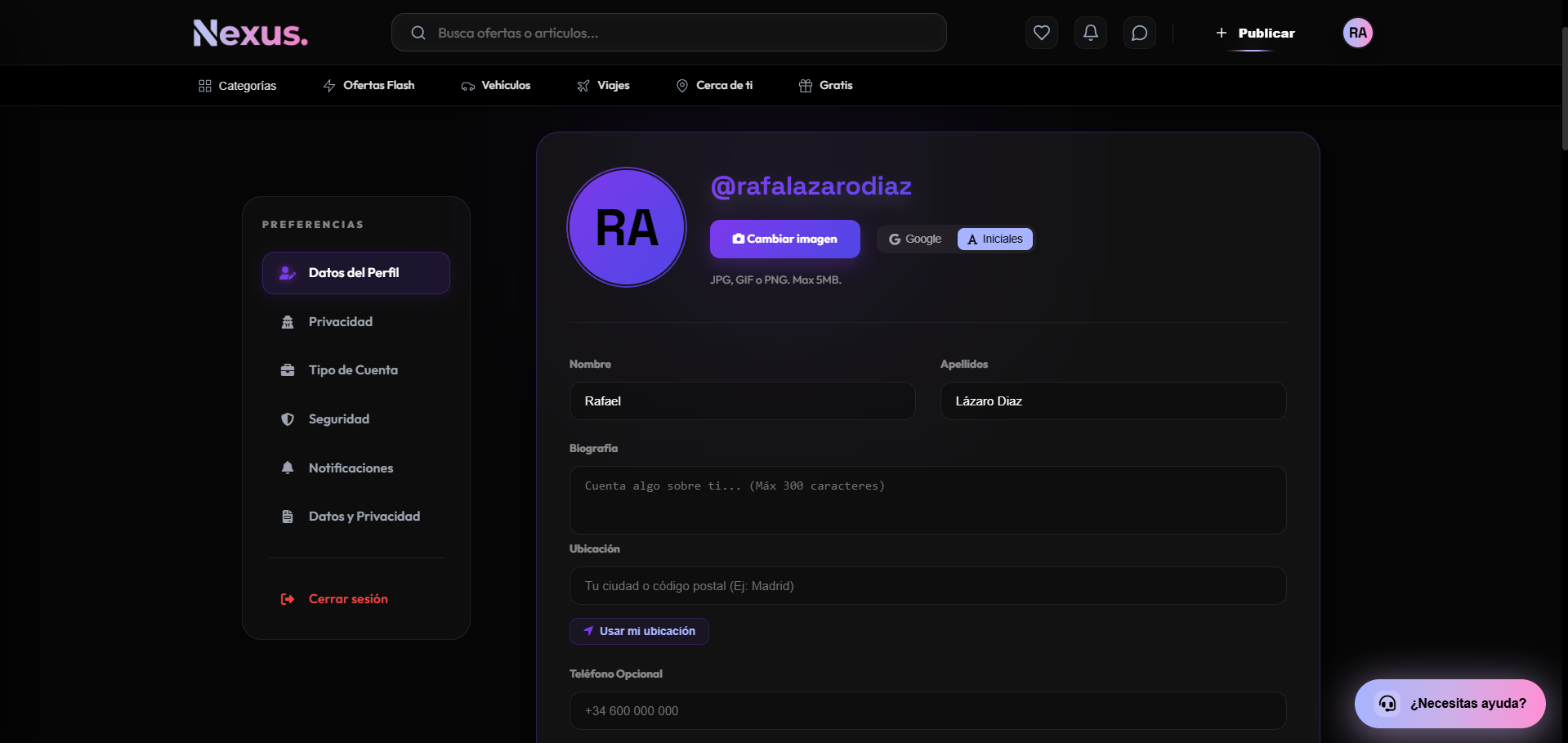Viewport: 1568px width, 743px height.
Task: Click the camera icon on Cambiar imagen
Action: click(x=739, y=239)
